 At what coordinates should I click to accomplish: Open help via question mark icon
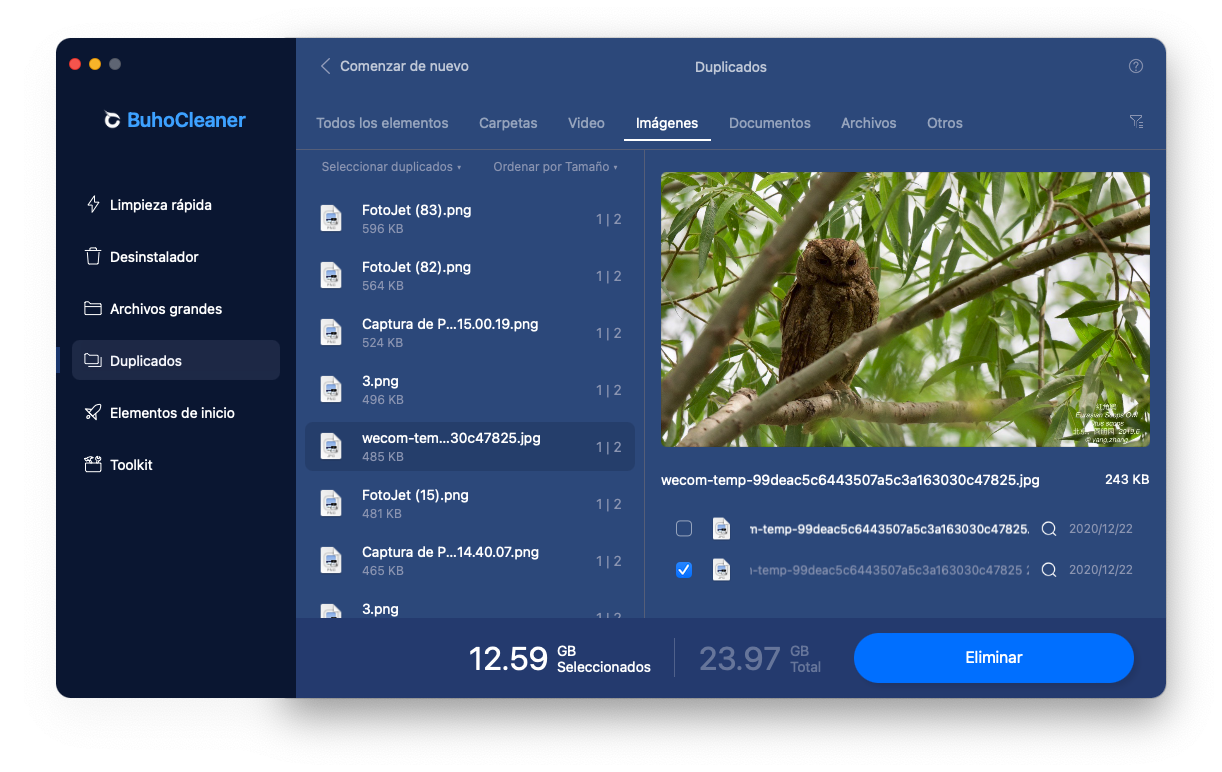1135,66
